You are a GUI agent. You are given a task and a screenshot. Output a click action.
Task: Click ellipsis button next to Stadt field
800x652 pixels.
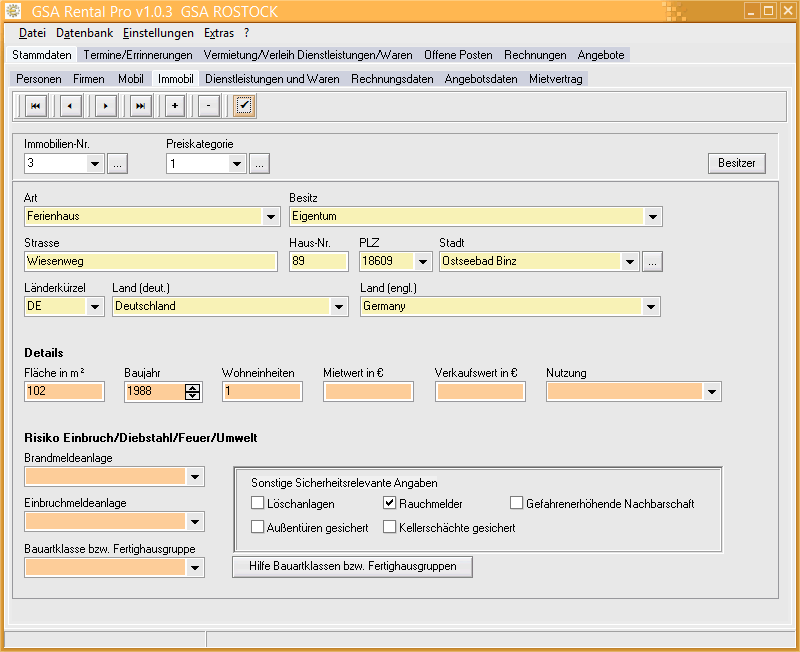[652, 262]
